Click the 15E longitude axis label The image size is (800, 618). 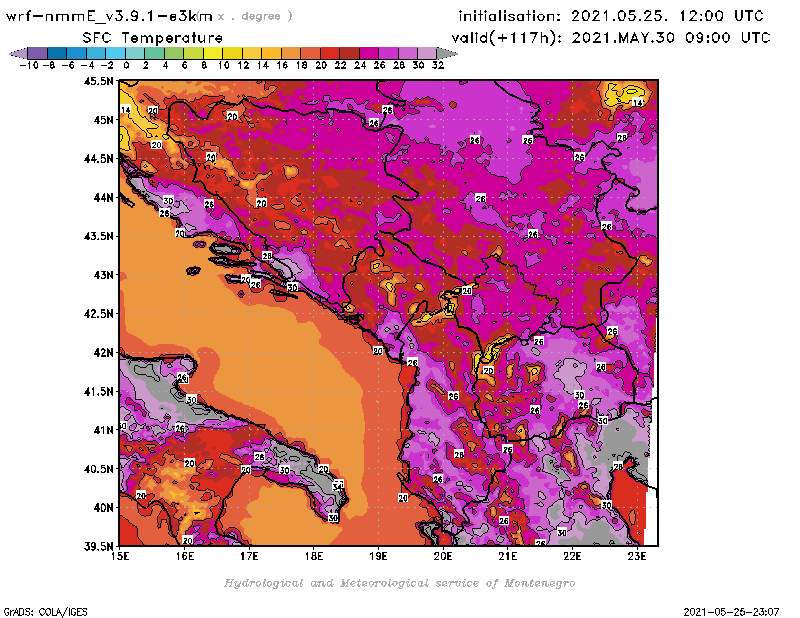tap(120, 556)
